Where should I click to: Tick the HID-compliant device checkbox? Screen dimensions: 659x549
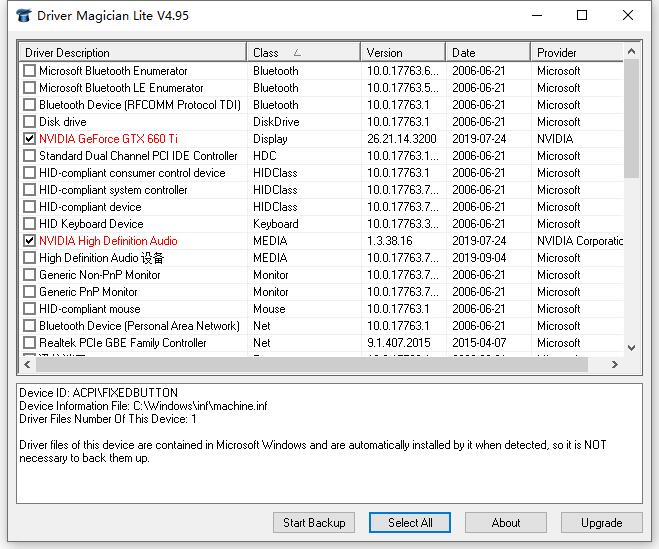tap(29, 207)
